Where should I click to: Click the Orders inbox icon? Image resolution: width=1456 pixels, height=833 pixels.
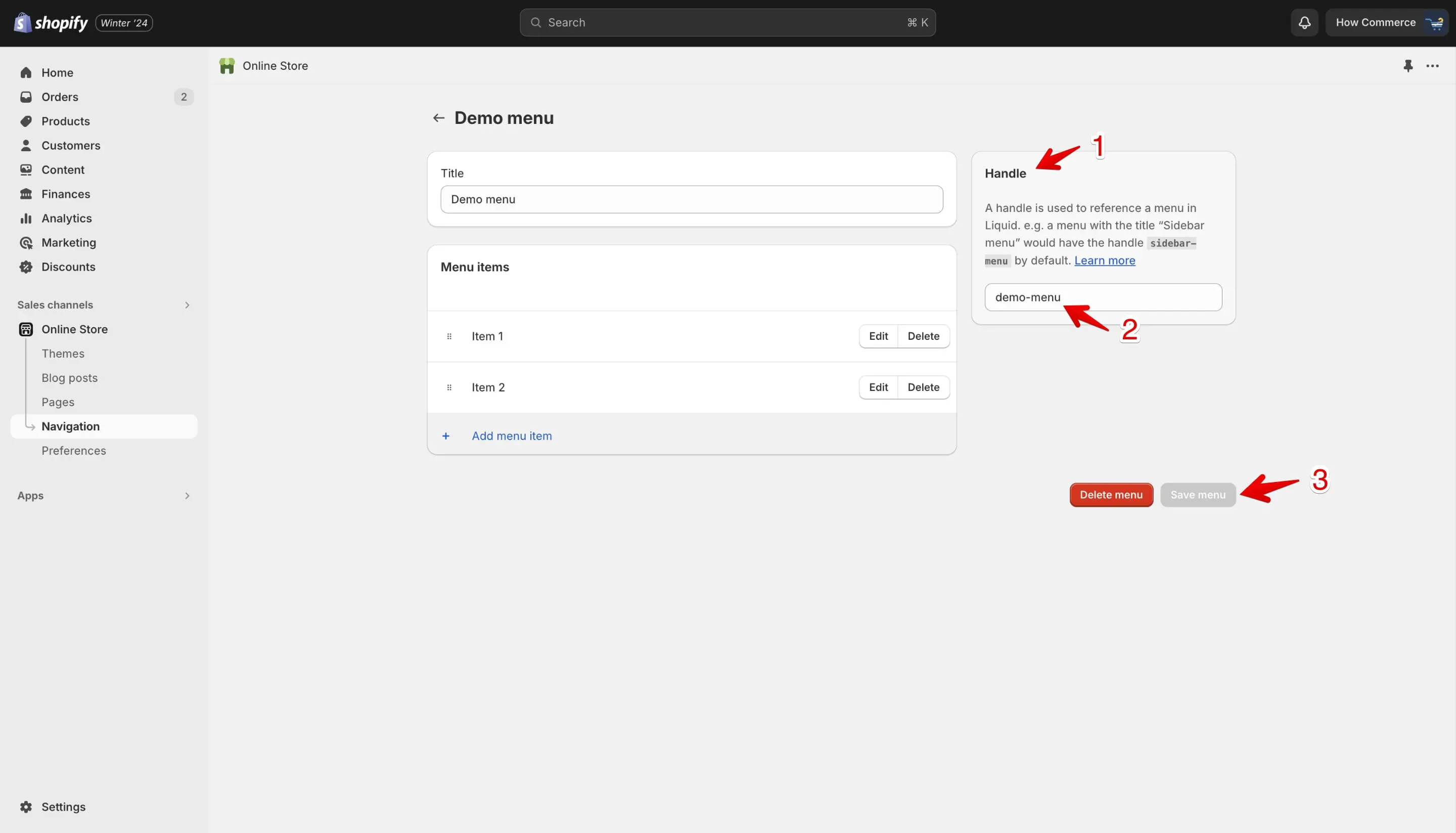[x=26, y=97]
